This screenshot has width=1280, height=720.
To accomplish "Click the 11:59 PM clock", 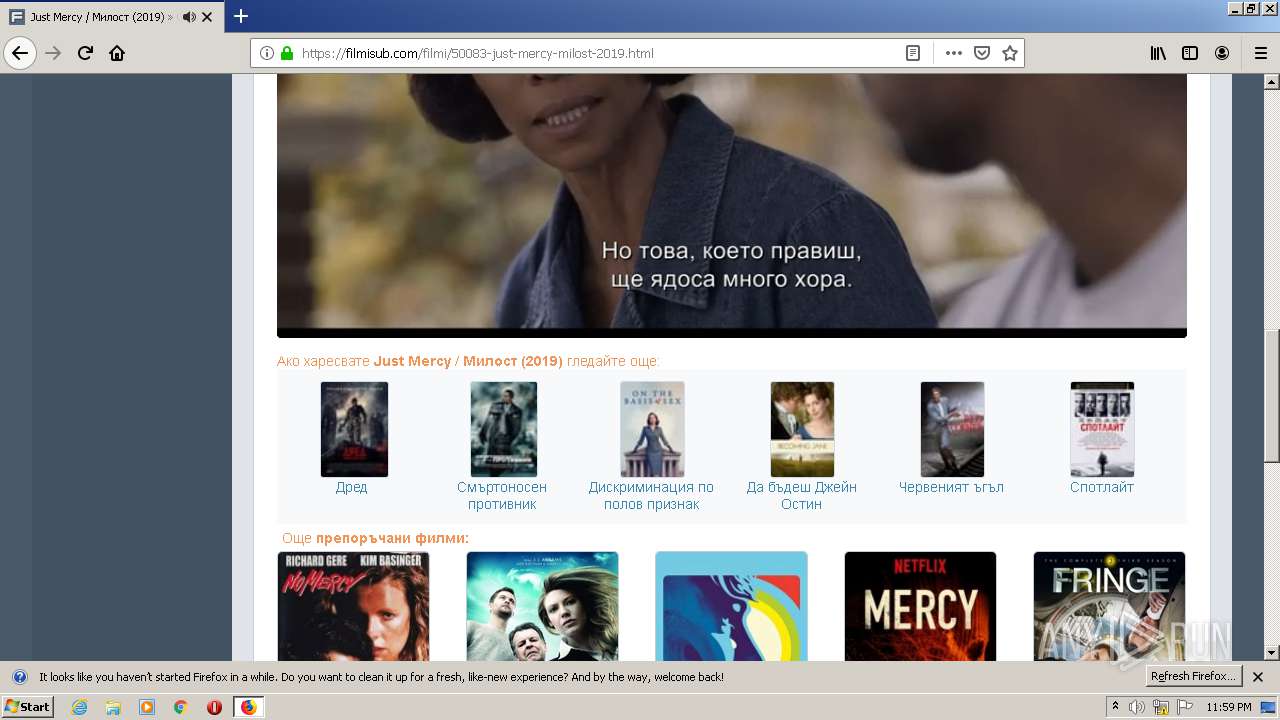I will click(1229, 707).
